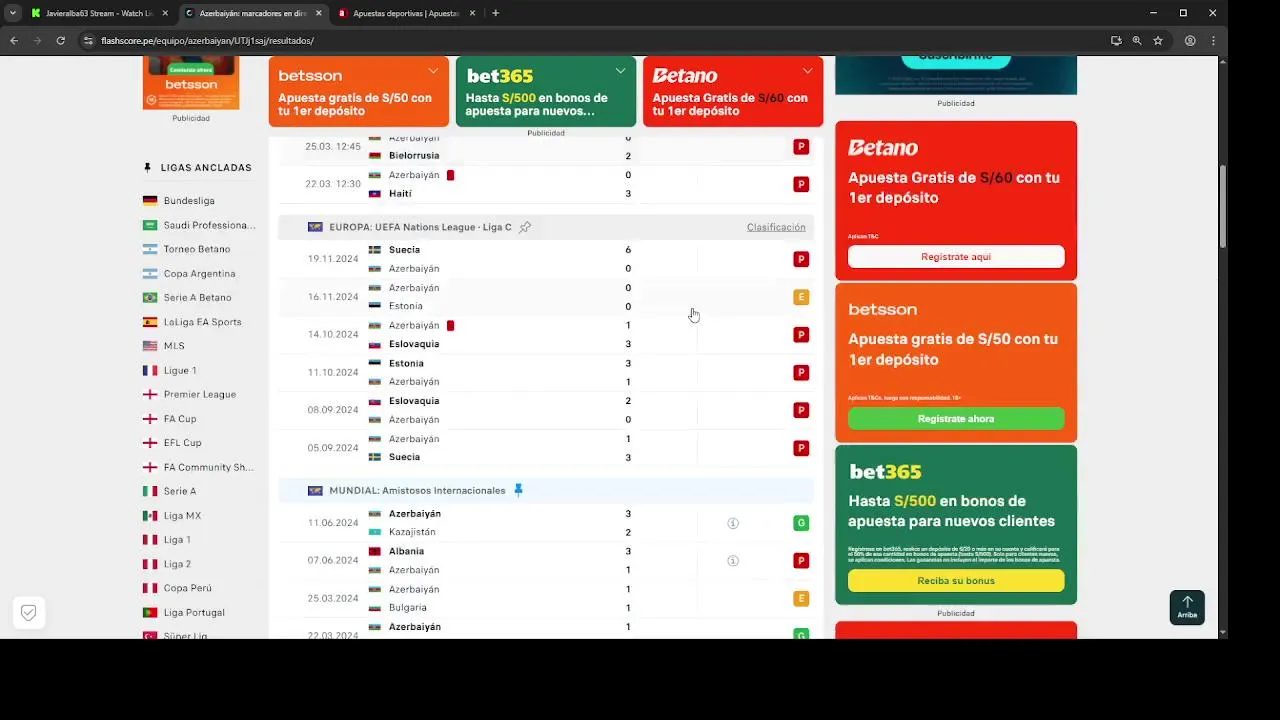Image resolution: width=1280 pixels, height=720 pixels.
Task: Open the tab search dropdown arrow
Action: click(x=12, y=13)
